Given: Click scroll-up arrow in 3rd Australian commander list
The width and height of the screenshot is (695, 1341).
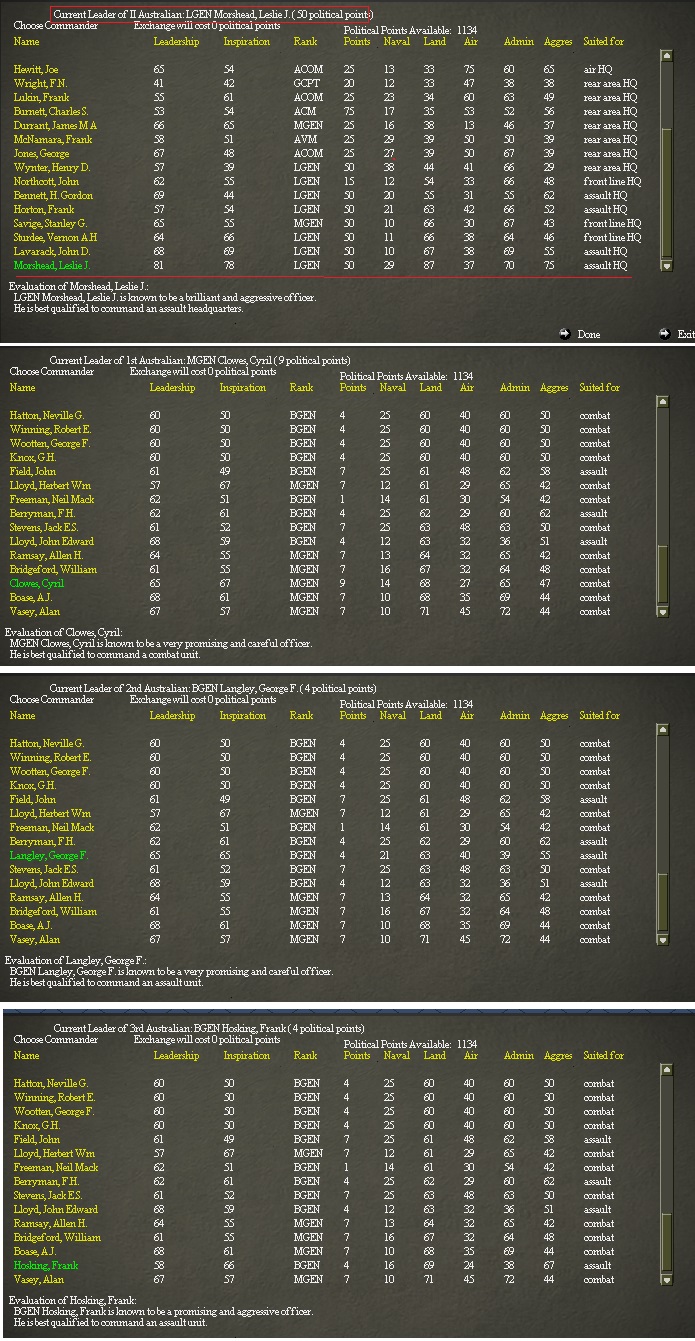Looking at the screenshot, I should 666,1070.
